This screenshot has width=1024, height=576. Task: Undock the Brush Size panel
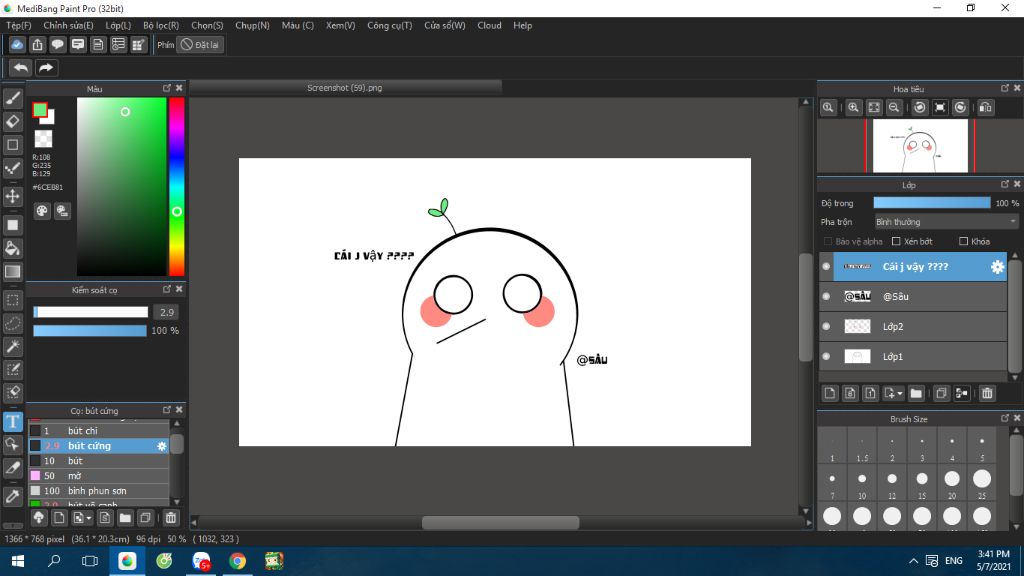pyautogui.click(x=1005, y=419)
